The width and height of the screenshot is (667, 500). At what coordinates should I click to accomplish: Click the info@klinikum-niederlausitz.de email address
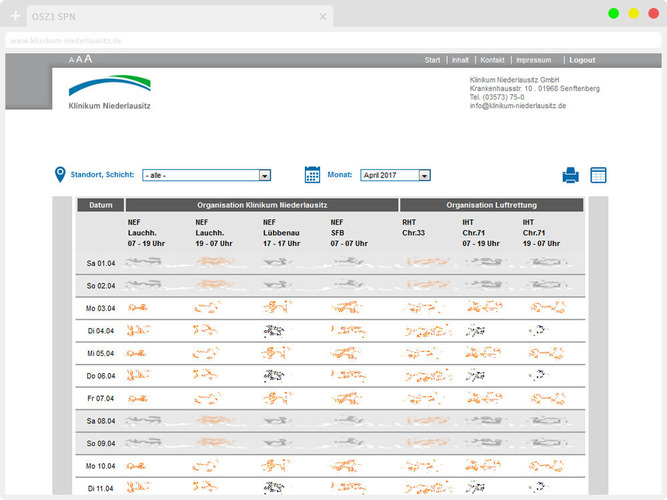[x=518, y=106]
